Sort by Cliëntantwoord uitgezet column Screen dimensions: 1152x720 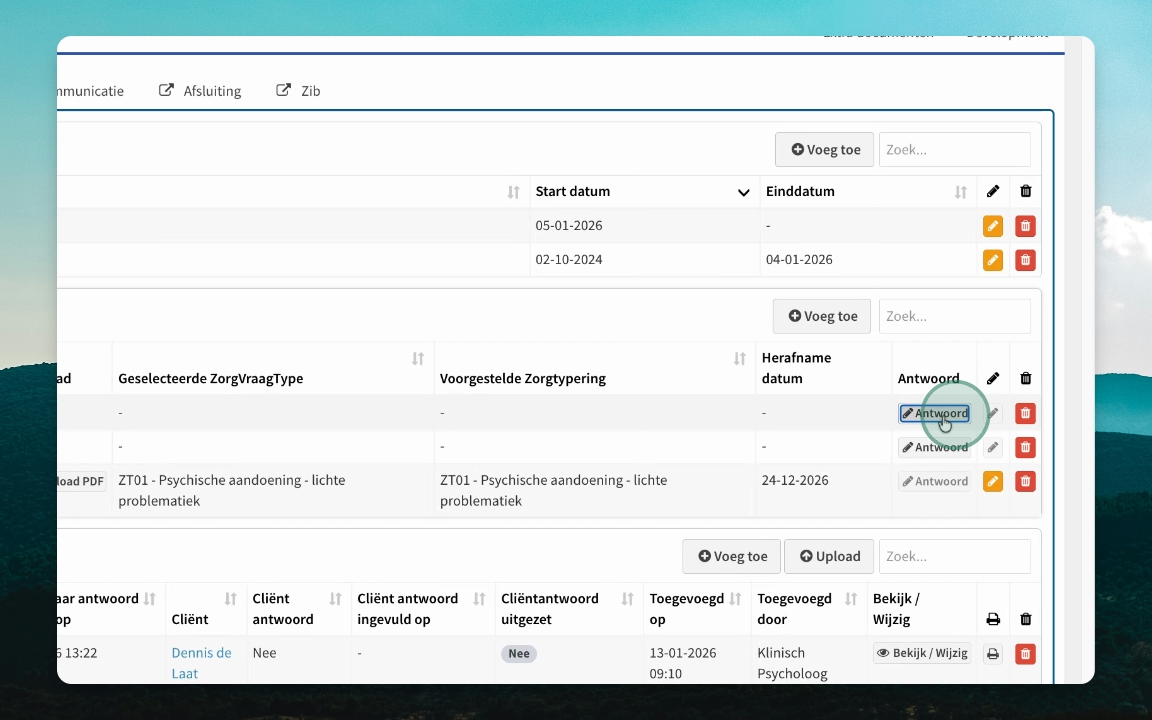(627, 599)
